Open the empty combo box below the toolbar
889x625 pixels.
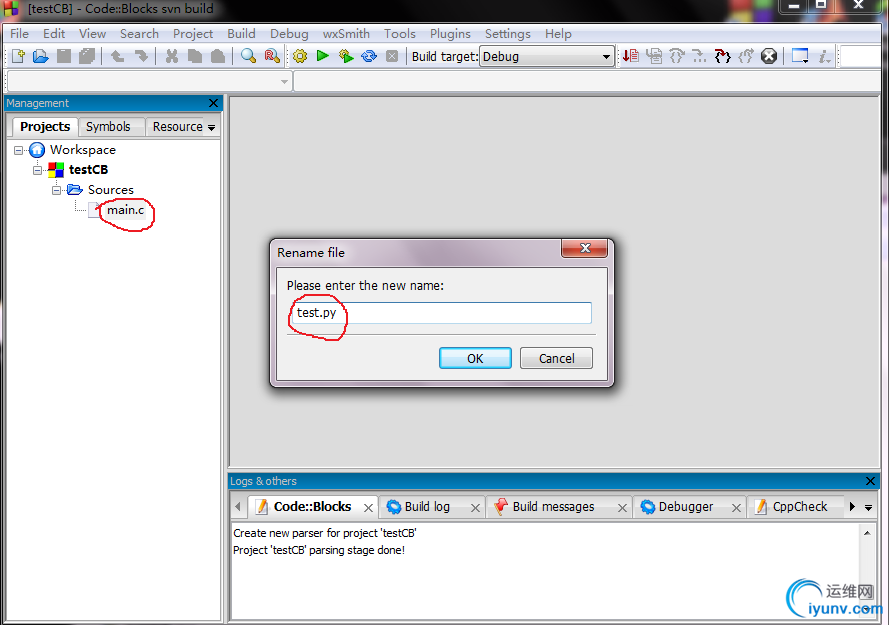[149, 82]
